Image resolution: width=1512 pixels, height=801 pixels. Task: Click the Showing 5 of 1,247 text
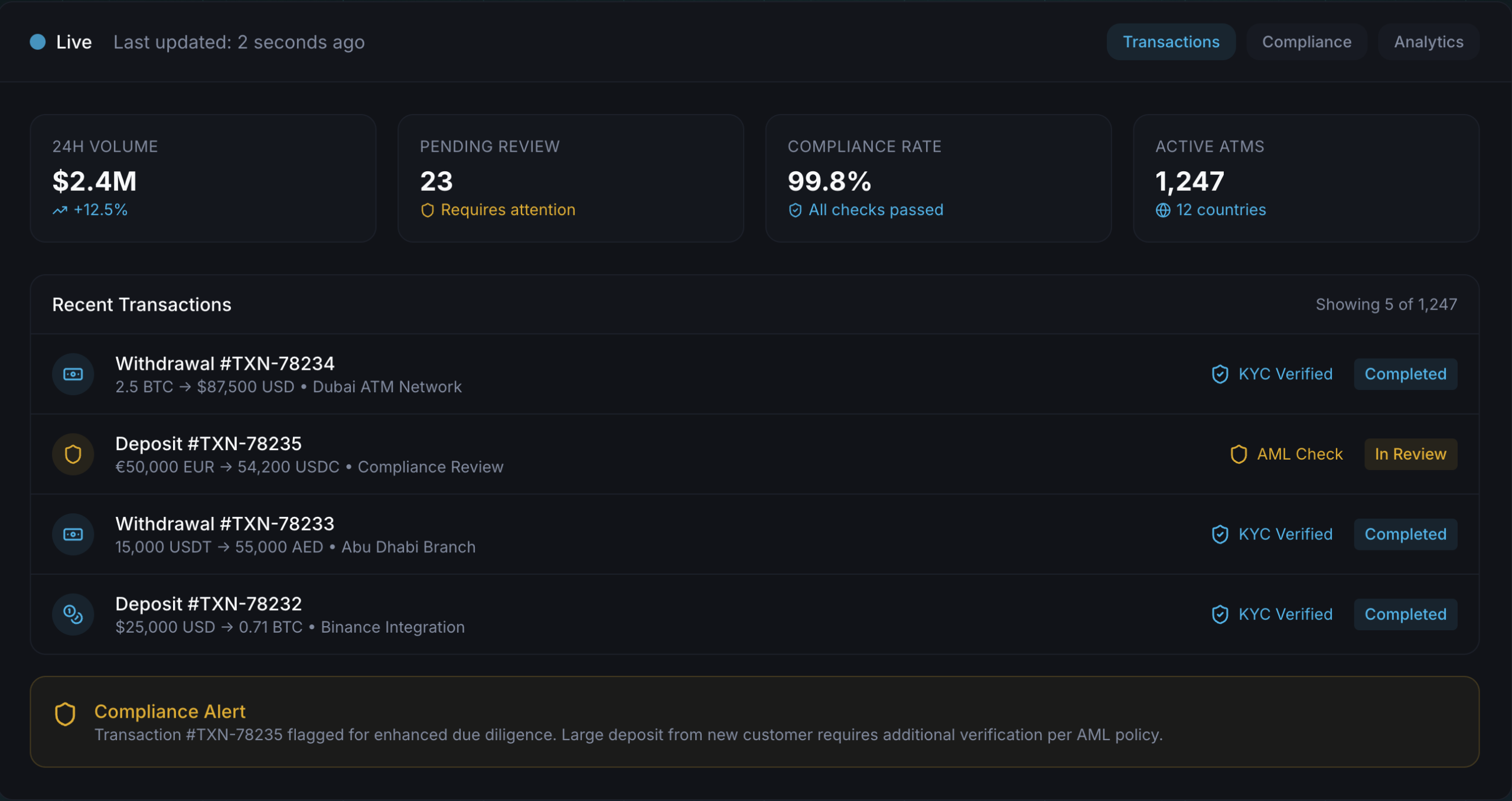coord(1386,305)
